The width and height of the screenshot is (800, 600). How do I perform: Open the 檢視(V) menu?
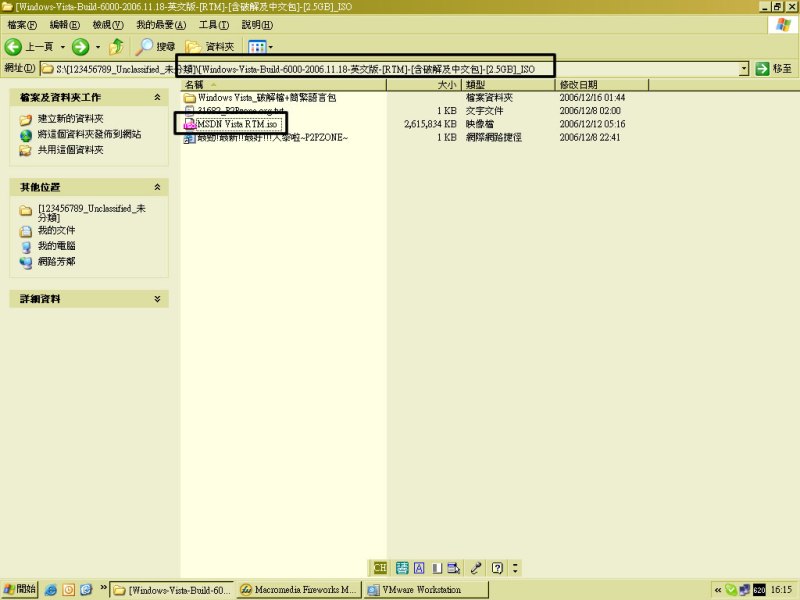[x=108, y=24]
